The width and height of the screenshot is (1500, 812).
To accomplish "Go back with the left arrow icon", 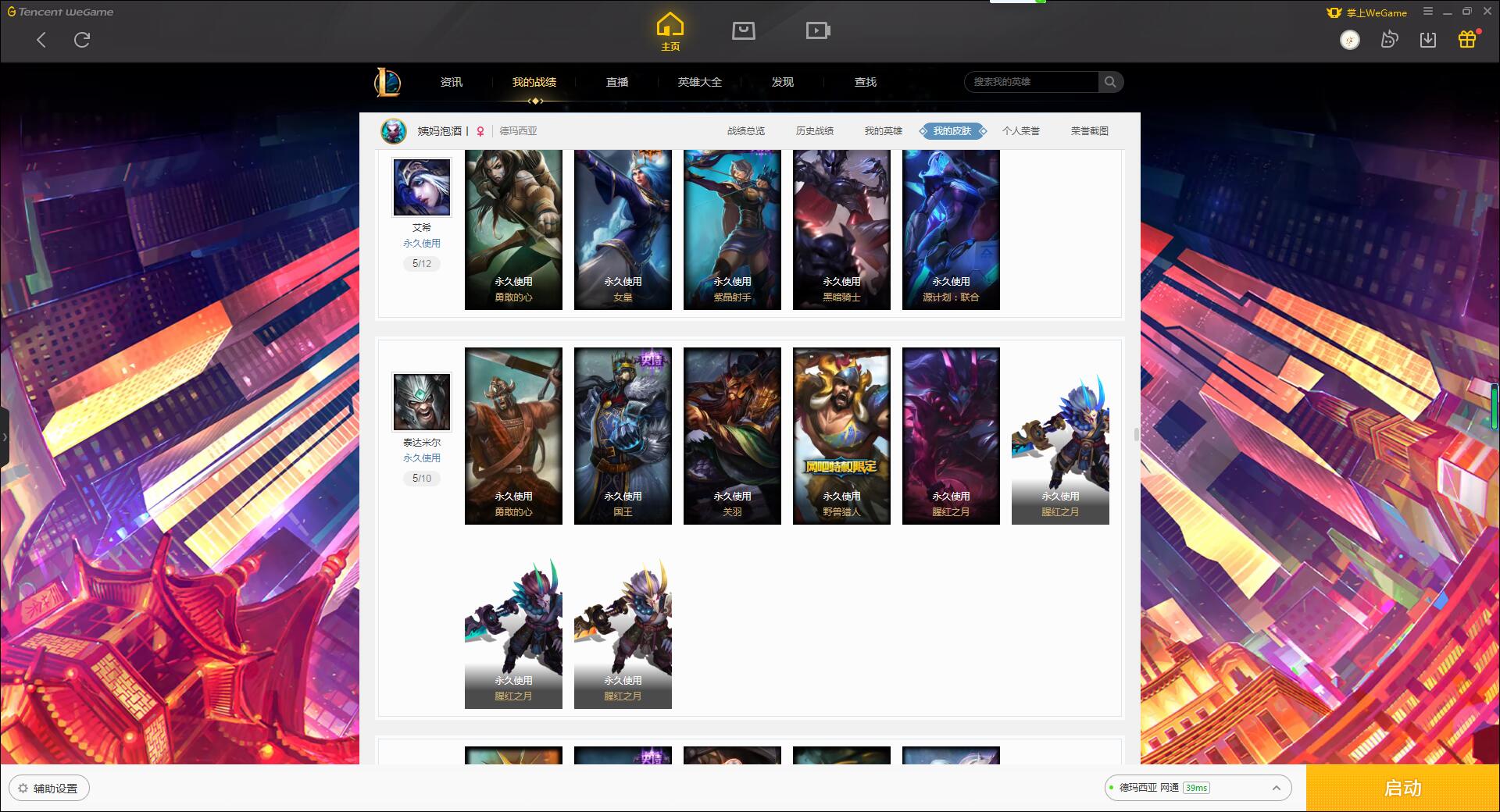I will [41, 40].
